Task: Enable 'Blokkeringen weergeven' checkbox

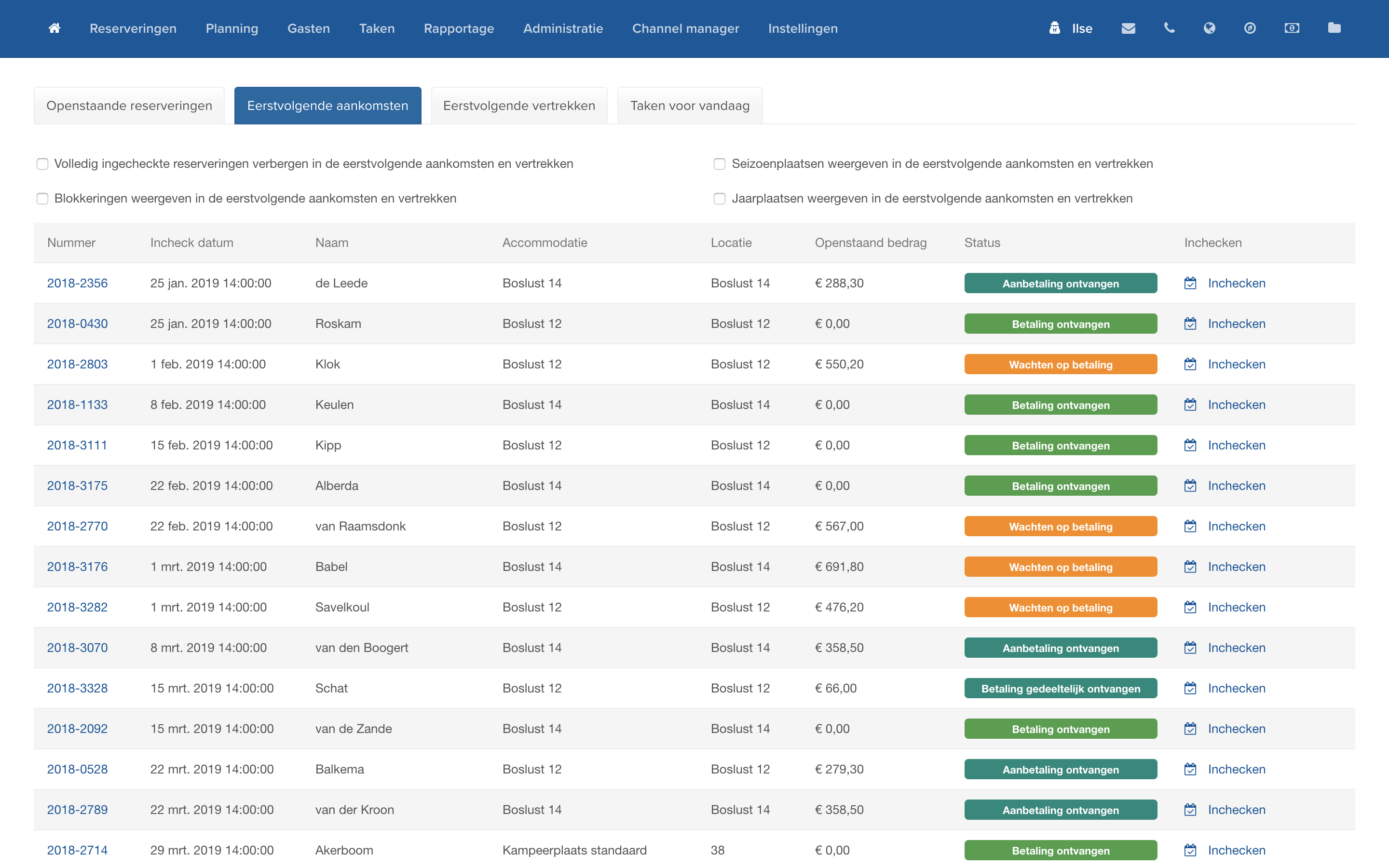Action: pyautogui.click(x=42, y=199)
